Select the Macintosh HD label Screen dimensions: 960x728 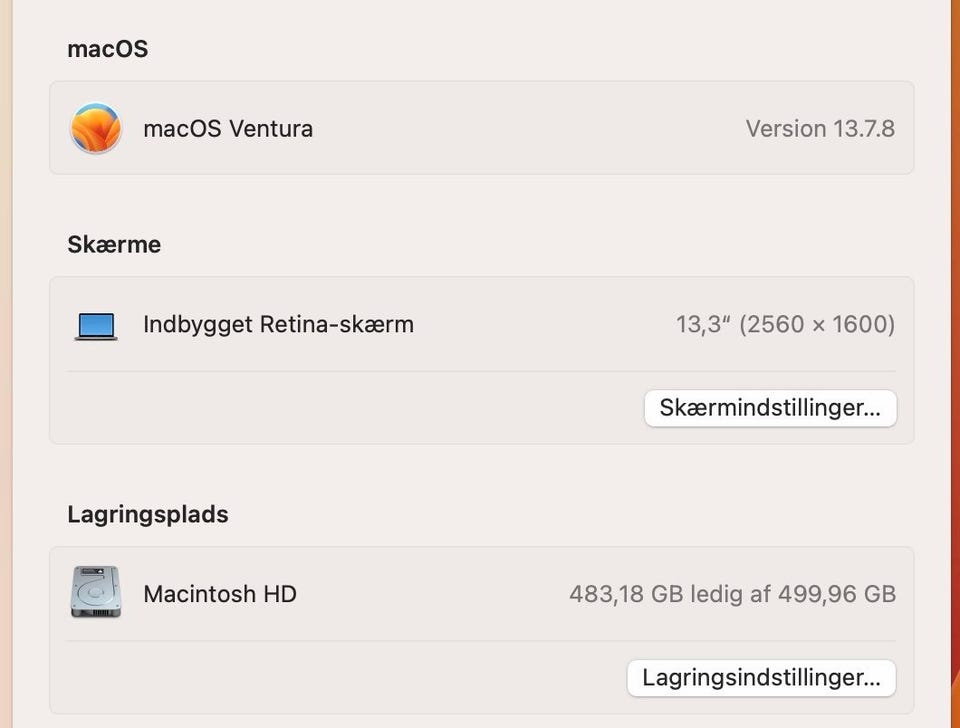[220, 594]
